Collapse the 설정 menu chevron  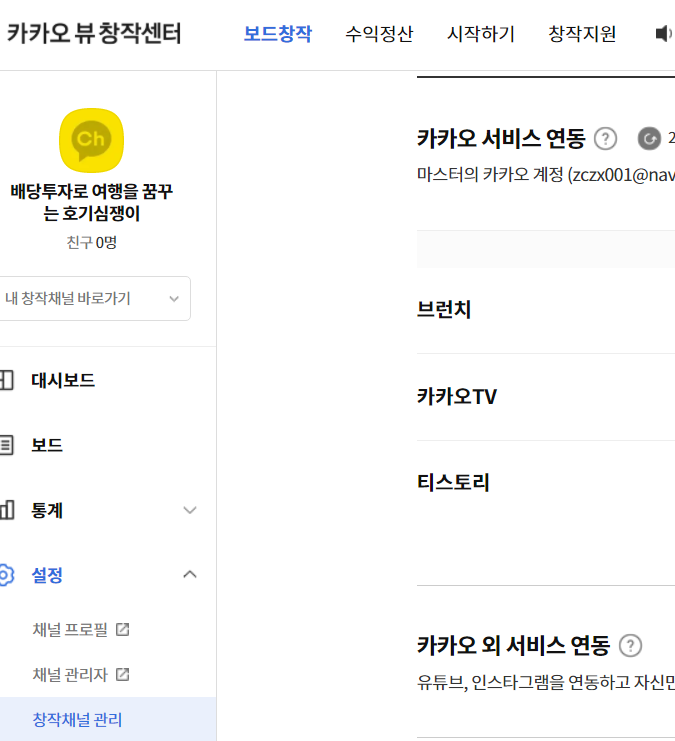tap(190, 575)
